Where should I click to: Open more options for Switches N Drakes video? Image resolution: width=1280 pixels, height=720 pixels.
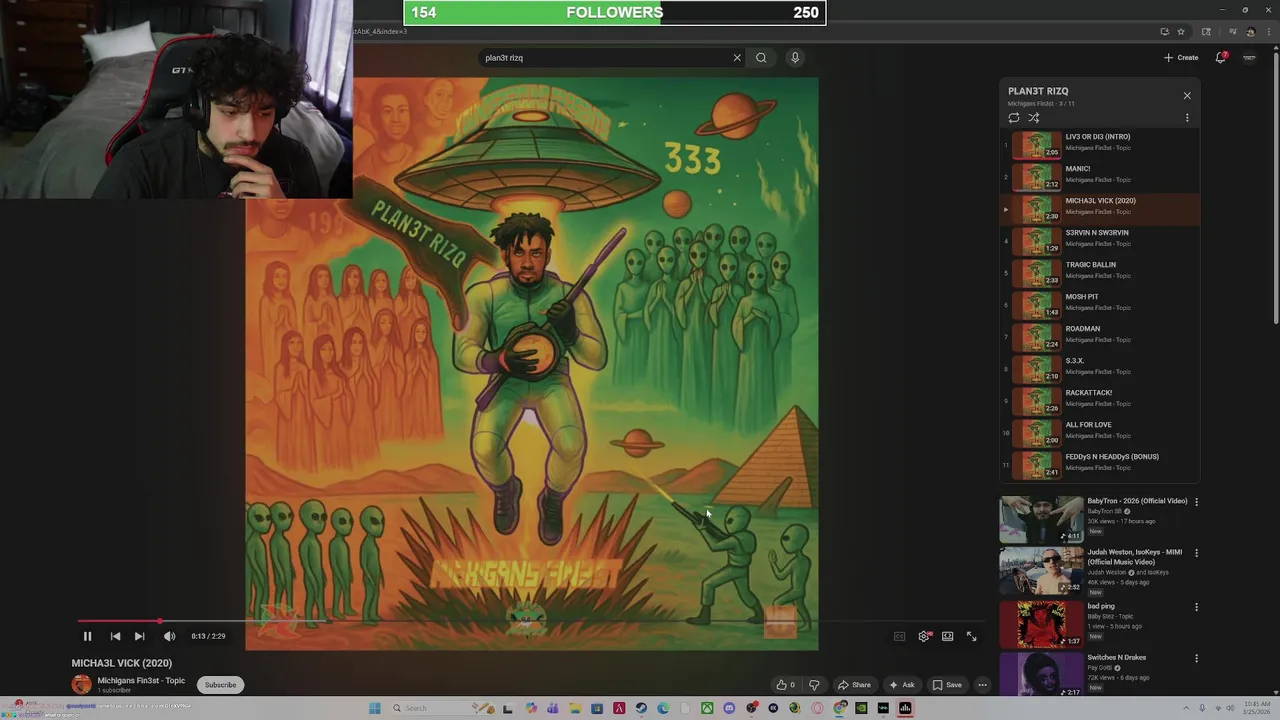1196,658
